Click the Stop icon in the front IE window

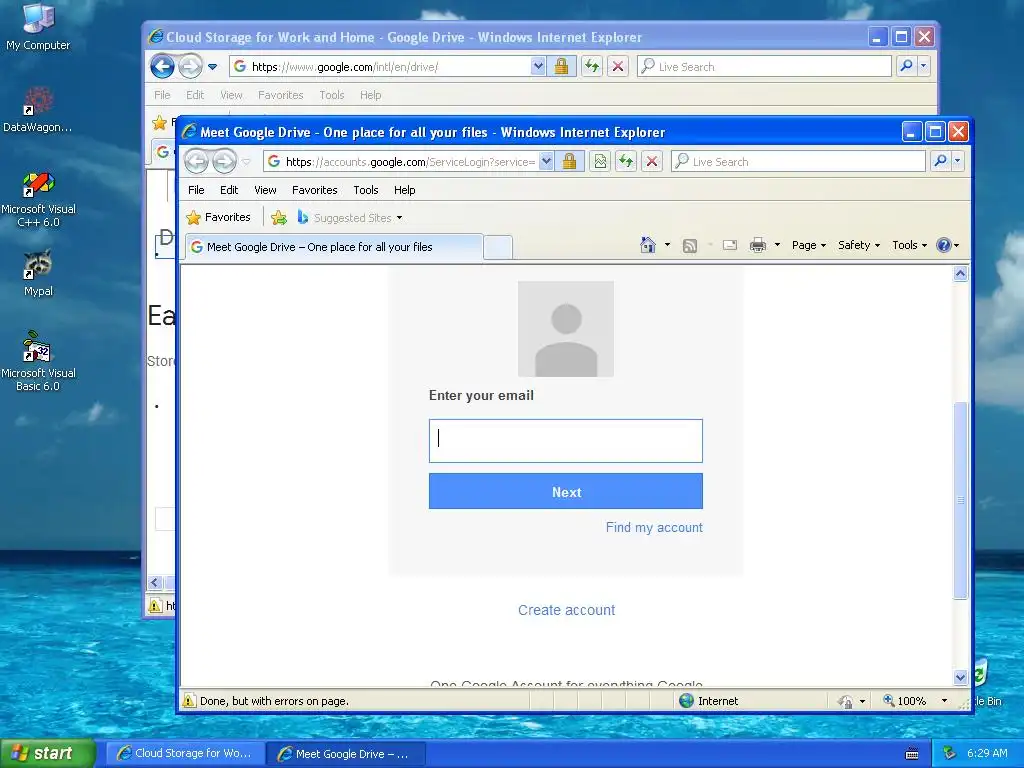pos(652,161)
